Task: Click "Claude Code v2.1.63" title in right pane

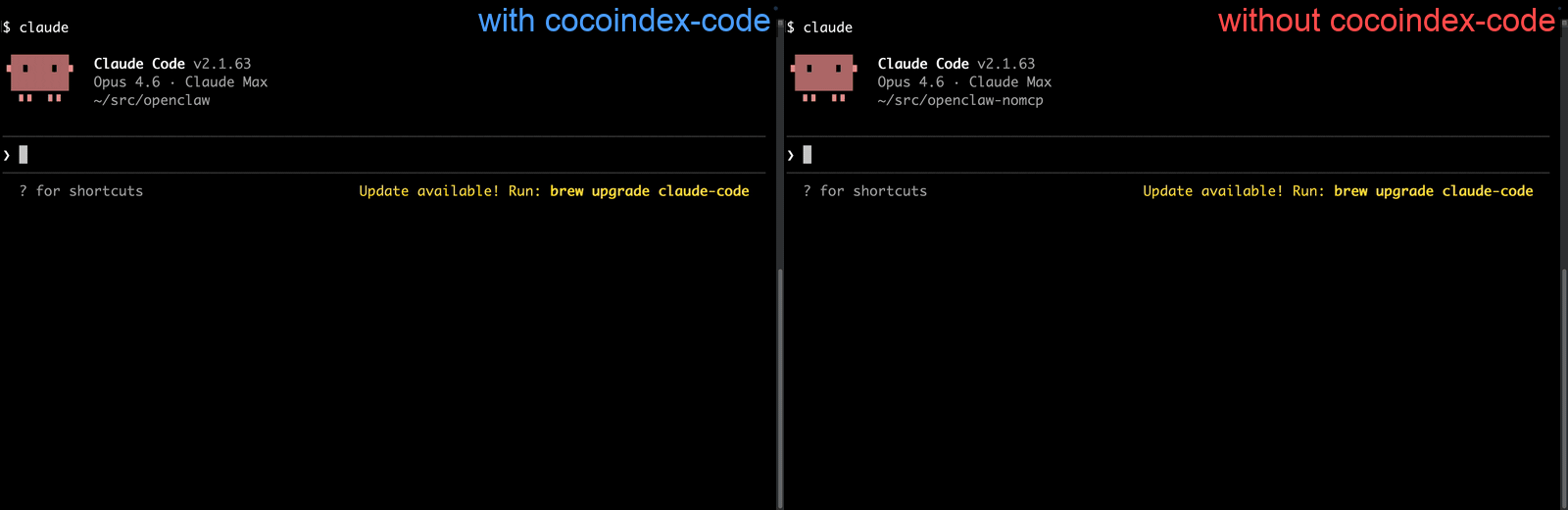Action: click(956, 64)
